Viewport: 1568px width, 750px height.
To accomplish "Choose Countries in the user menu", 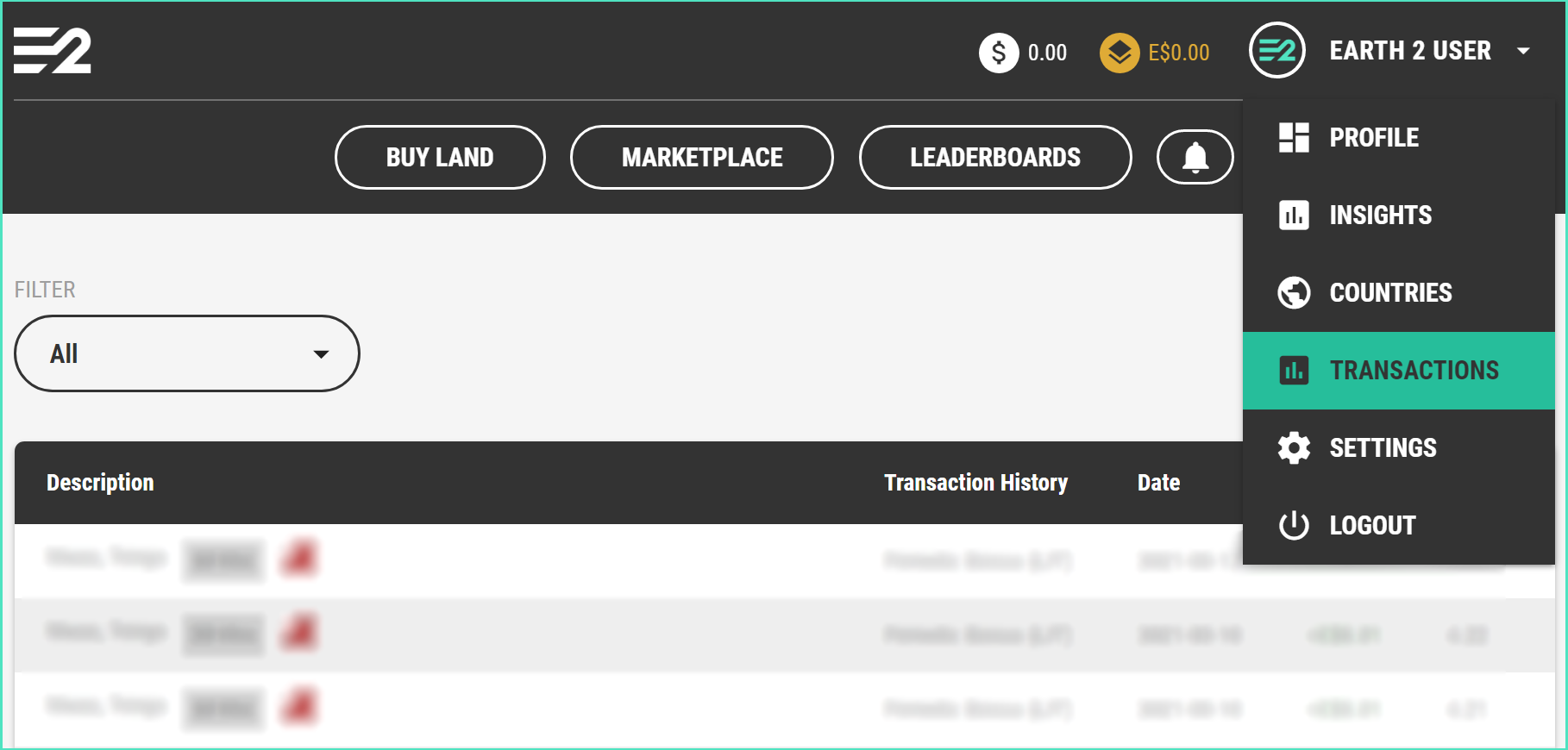I will coord(1399,292).
